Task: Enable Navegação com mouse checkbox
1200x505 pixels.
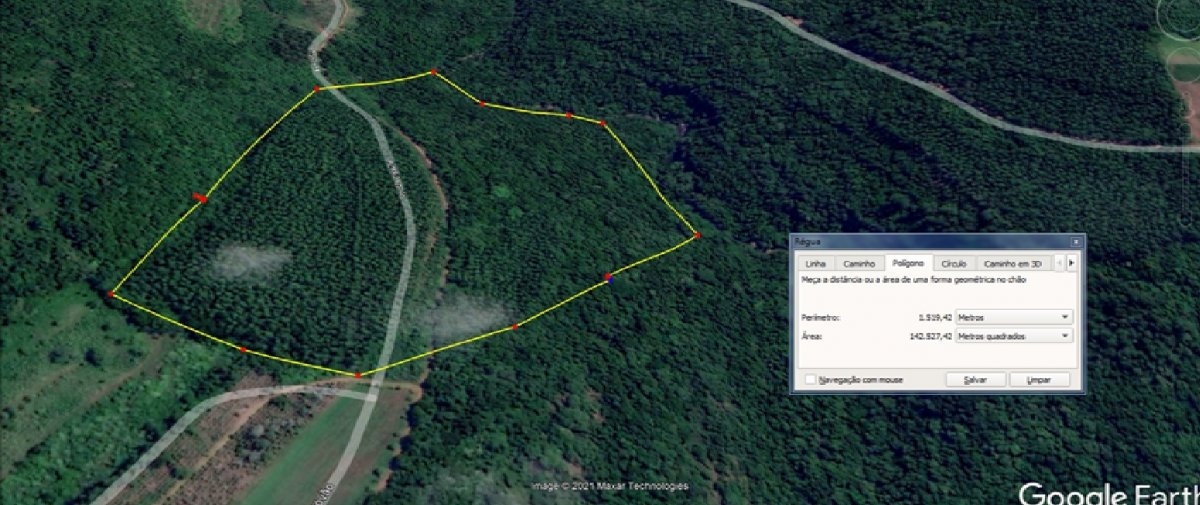Action: [x=810, y=380]
